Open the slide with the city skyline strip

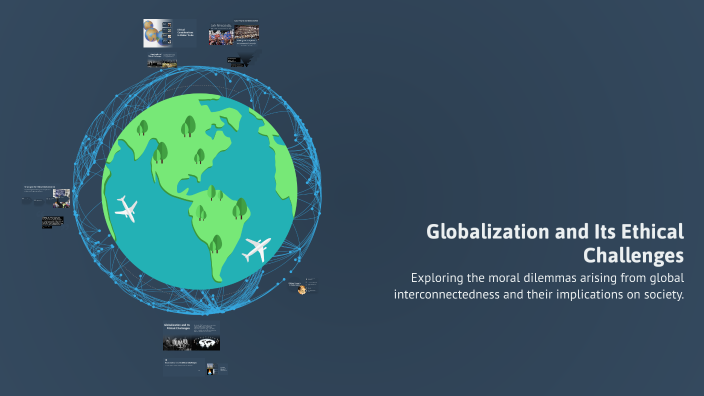pyautogui.click(x=162, y=60)
